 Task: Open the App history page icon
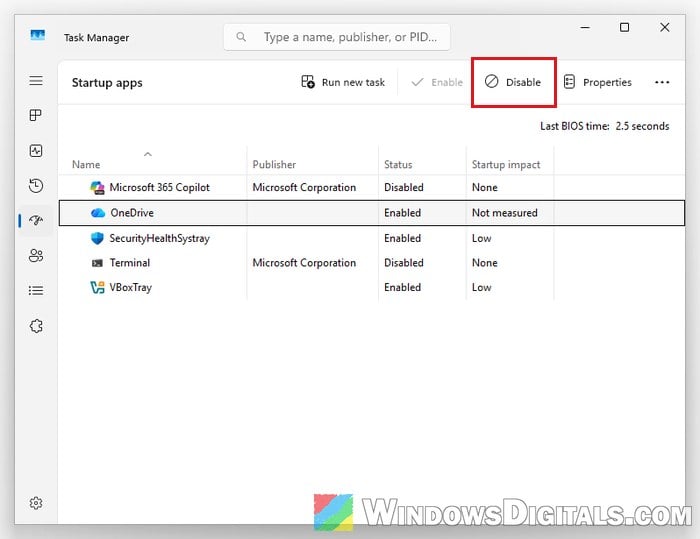coord(36,185)
